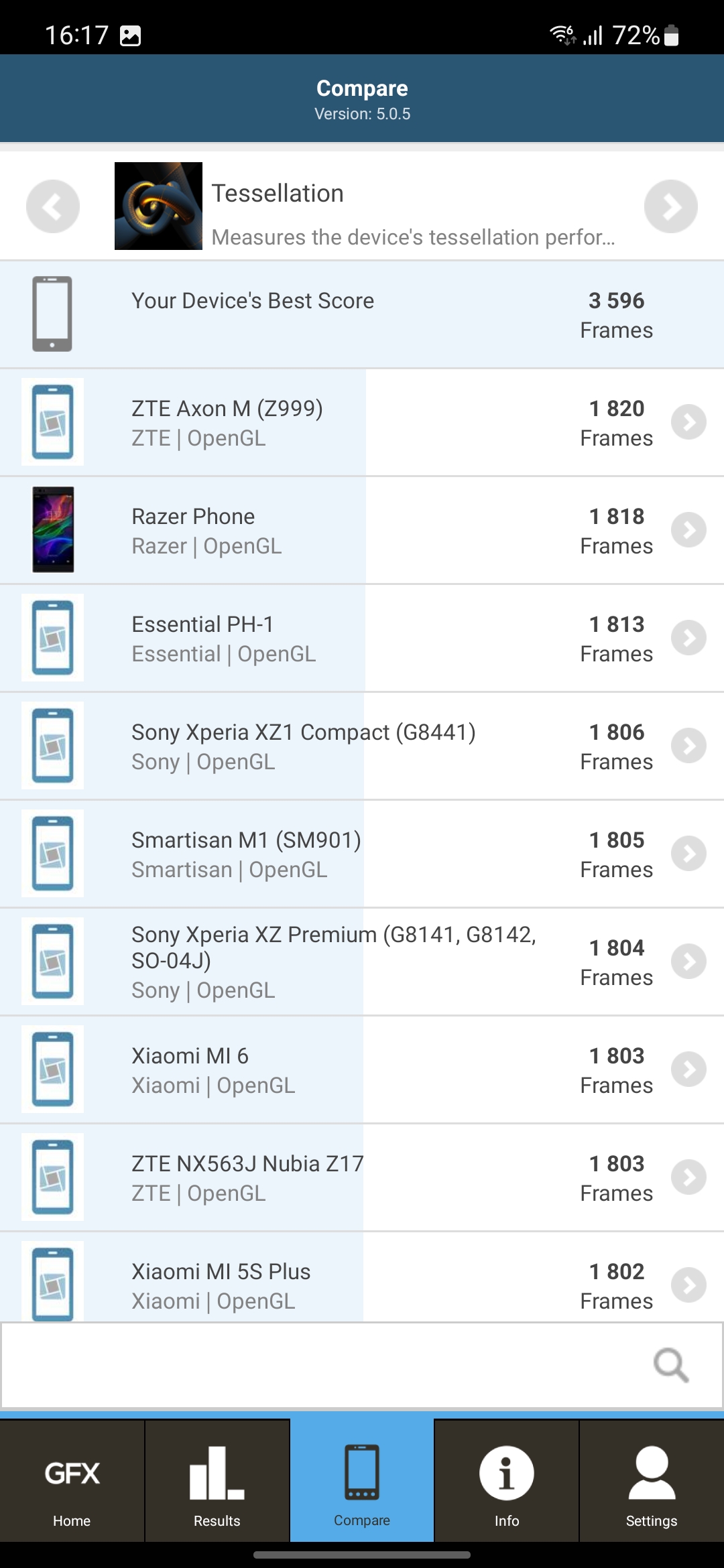Viewport: 724px width, 1568px height.
Task: Expand Razer Phone details chevron
Action: 688,530
